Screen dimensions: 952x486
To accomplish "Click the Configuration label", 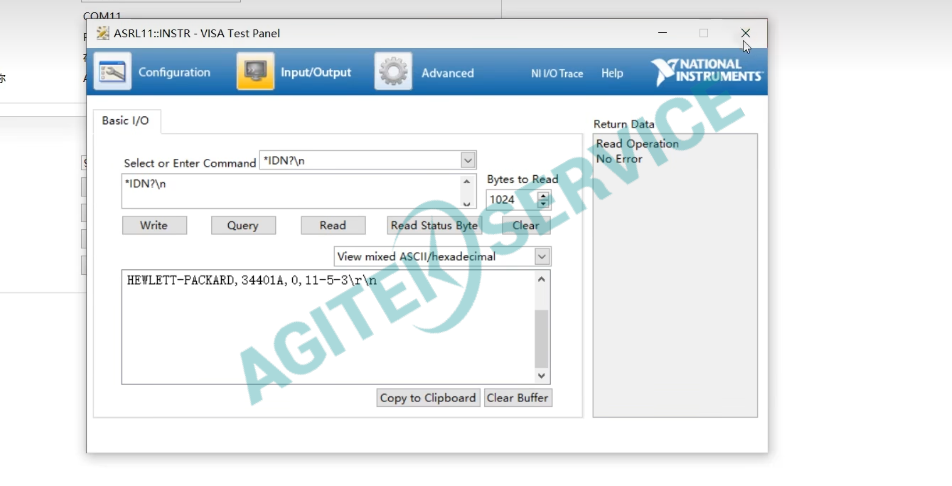I will point(174,72).
